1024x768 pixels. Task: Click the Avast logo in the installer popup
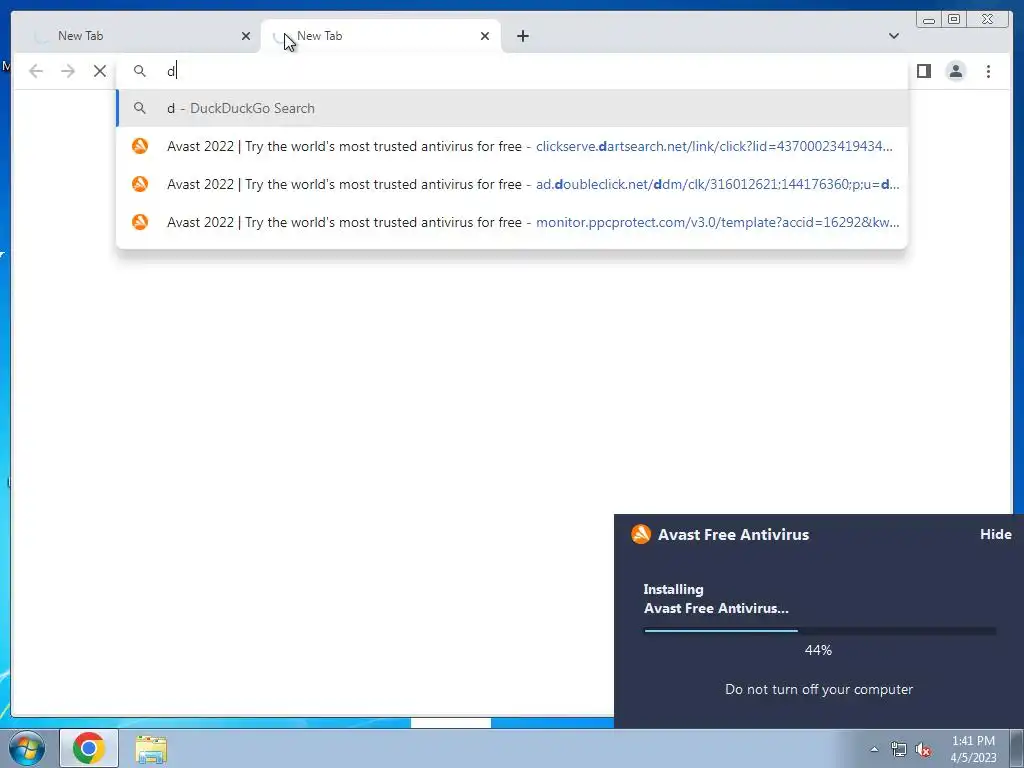(641, 534)
